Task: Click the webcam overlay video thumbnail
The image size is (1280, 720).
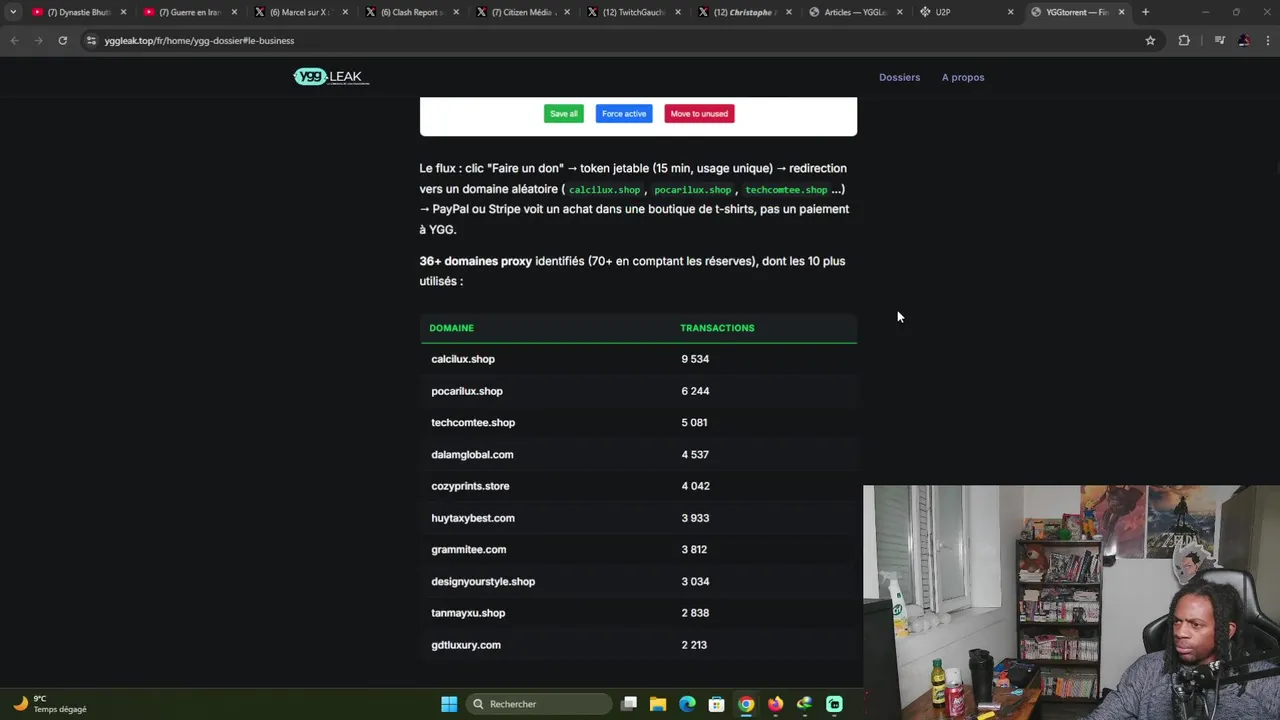Action: click(1071, 602)
